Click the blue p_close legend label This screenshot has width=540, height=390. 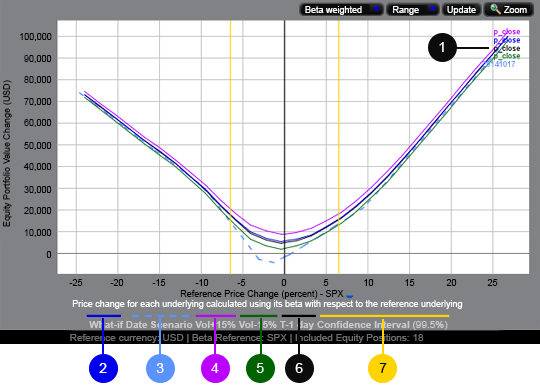click(x=507, y=40)
